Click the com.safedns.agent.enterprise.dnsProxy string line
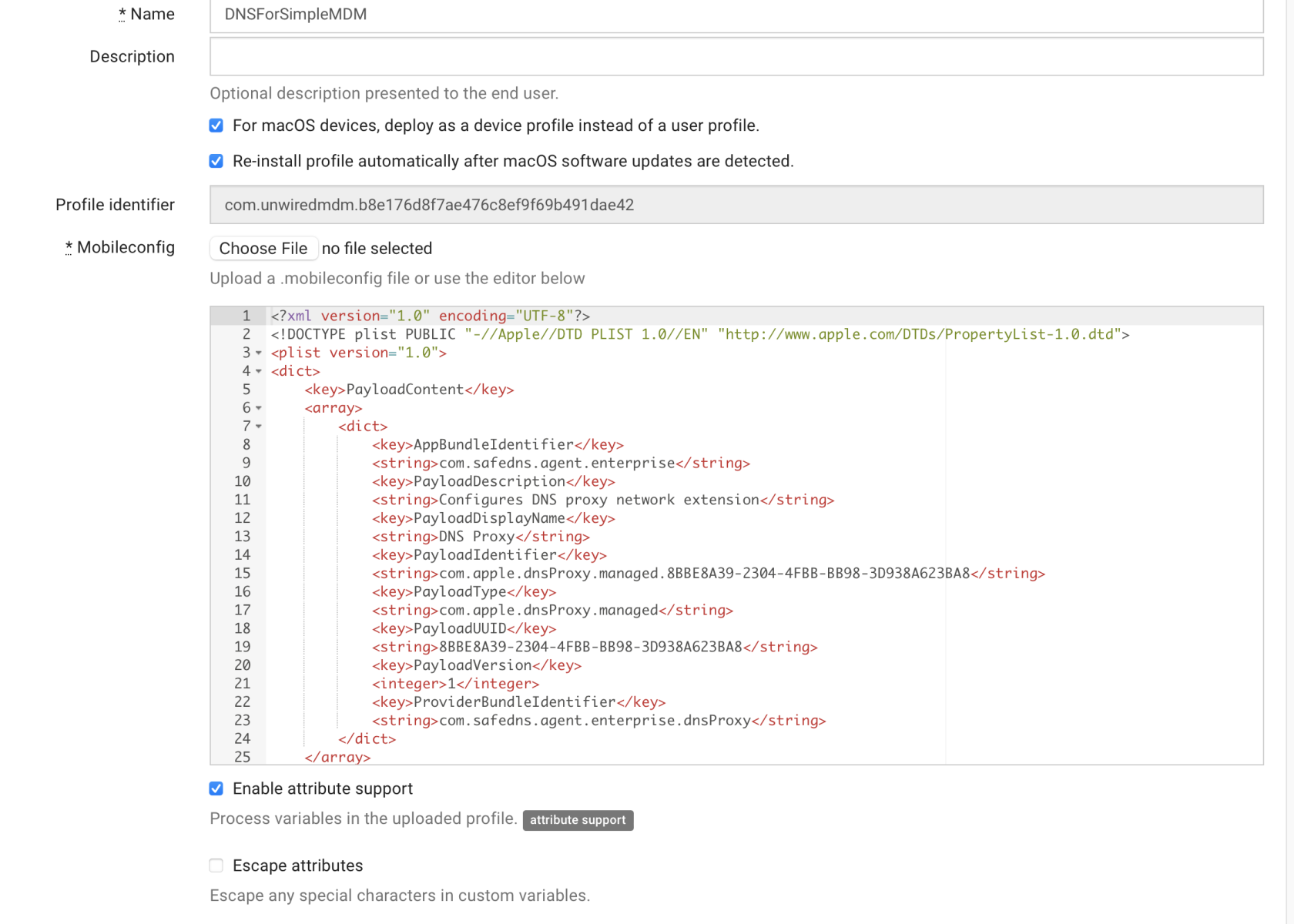Viewport: 1294px width, 924px height. [x=598, y=721]
